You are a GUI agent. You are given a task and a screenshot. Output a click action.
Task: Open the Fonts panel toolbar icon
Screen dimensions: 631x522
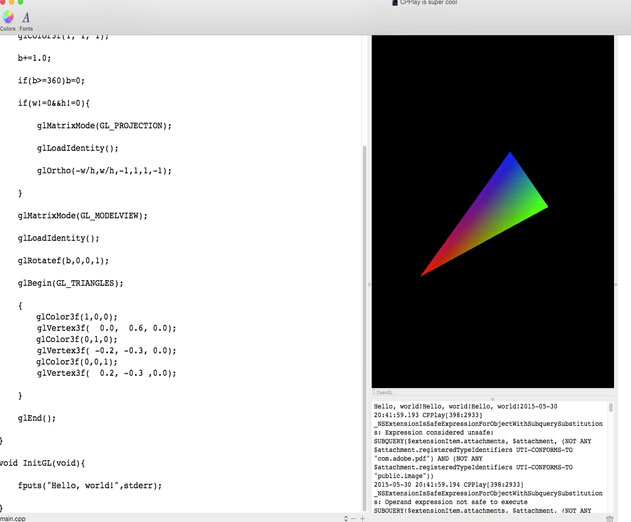tap(26, 18)
